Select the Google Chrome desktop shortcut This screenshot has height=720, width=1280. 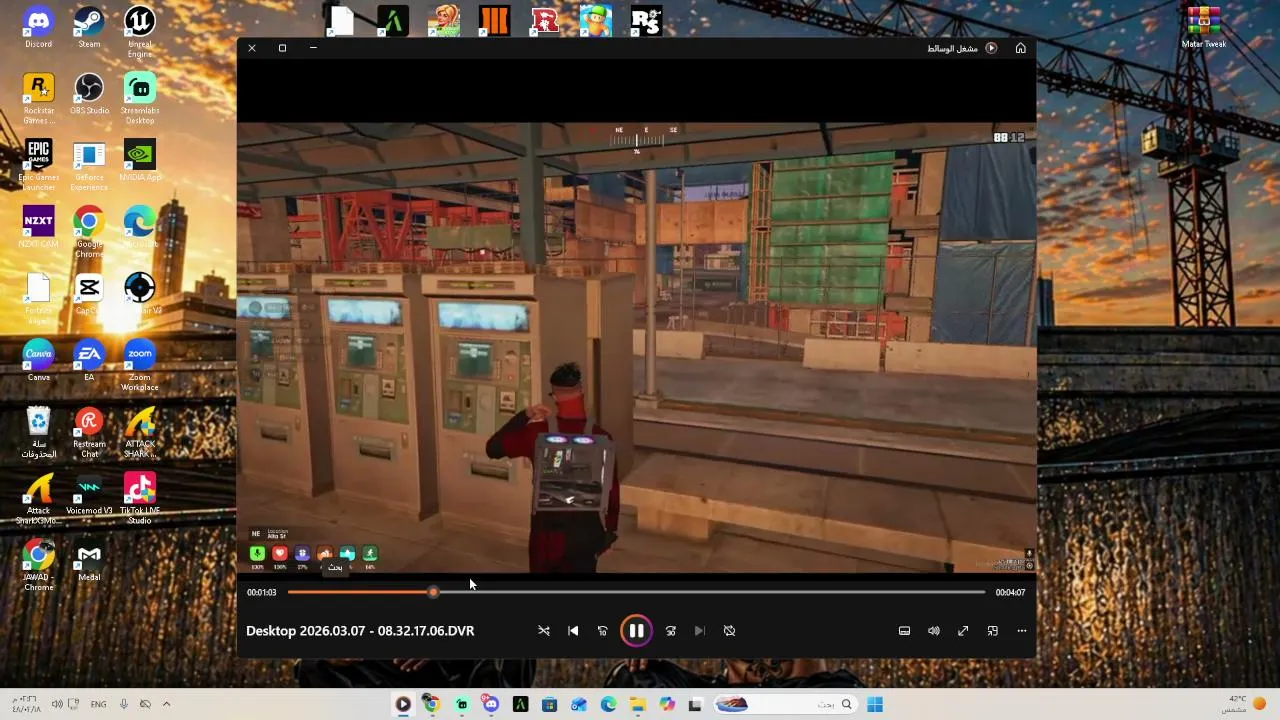[89, 233]
